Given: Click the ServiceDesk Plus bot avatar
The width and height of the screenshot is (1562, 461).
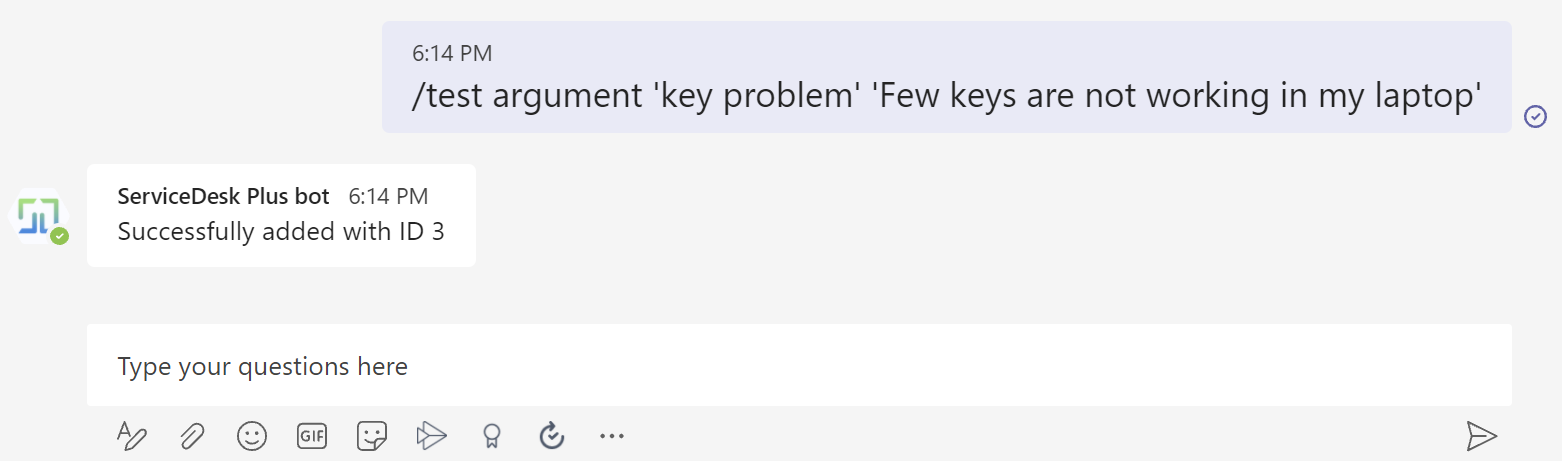Looking at the screenshot, I should point(37,213).
